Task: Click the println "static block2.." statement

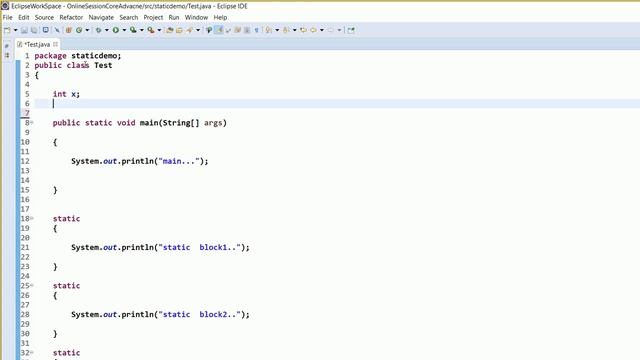Action: click(160, 314)
